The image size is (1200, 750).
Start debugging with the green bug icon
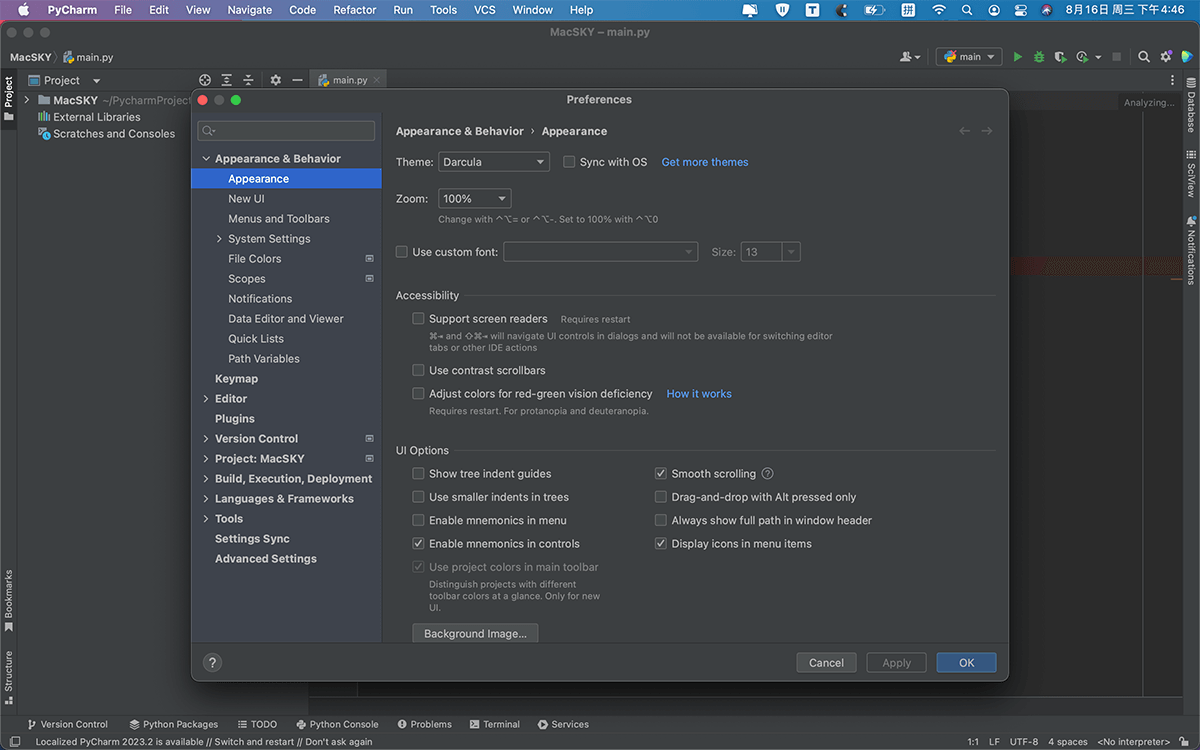pos(1039,57)
